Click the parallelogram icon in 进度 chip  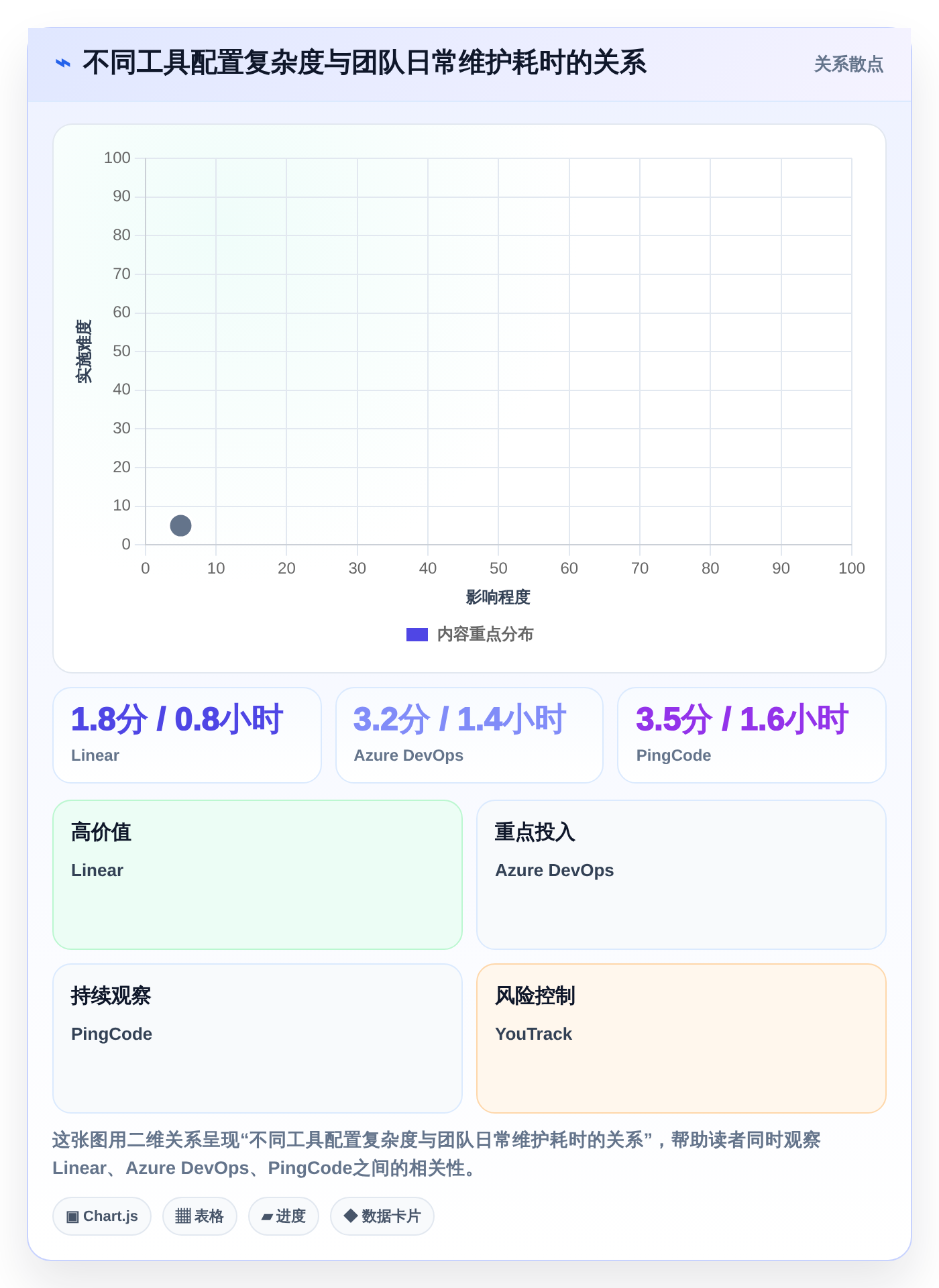(x=267, y=1217)
